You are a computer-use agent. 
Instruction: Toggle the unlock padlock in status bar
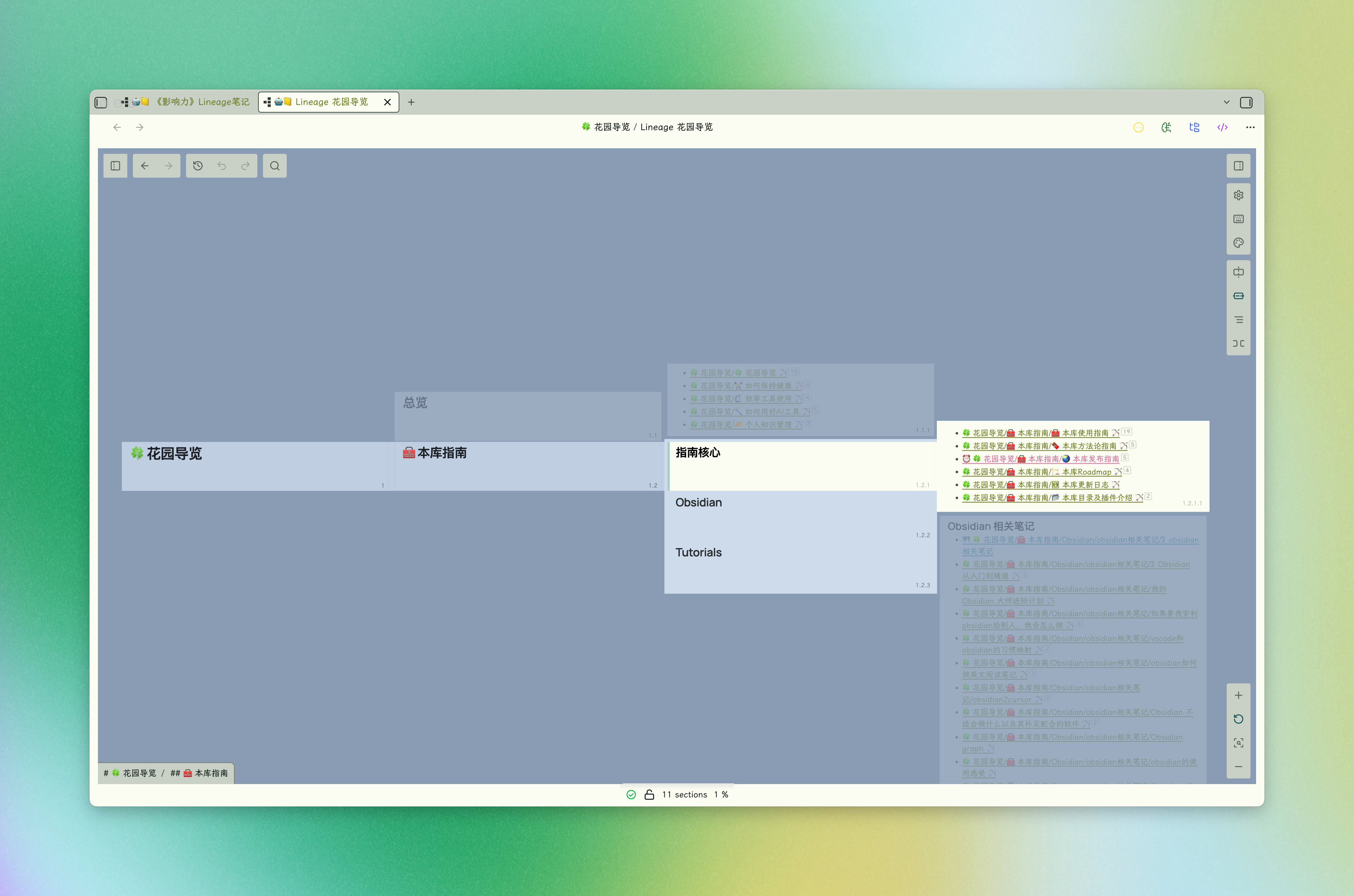pyautogui.click(x=649, y=795)
